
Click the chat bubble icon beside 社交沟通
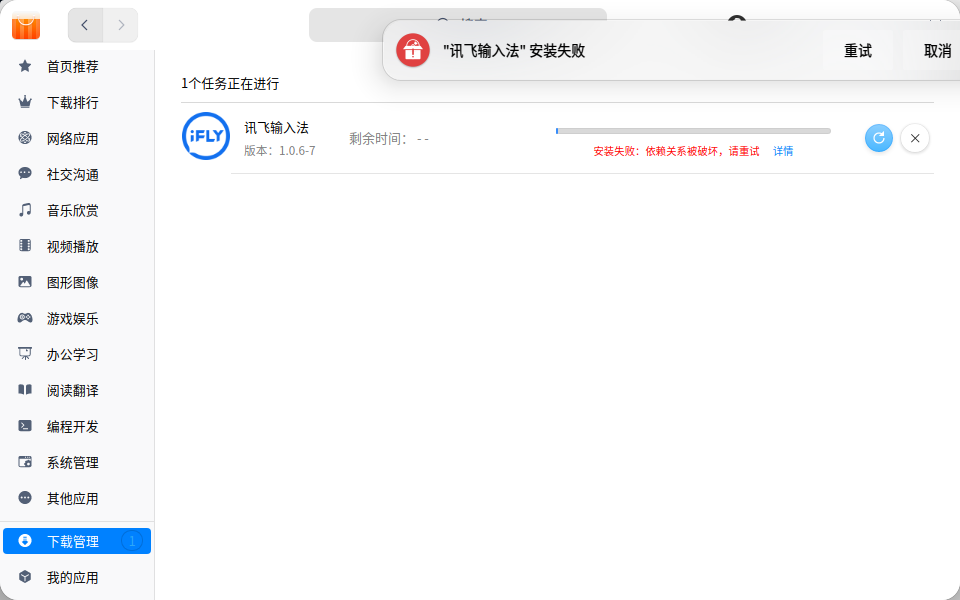(25, 173)
